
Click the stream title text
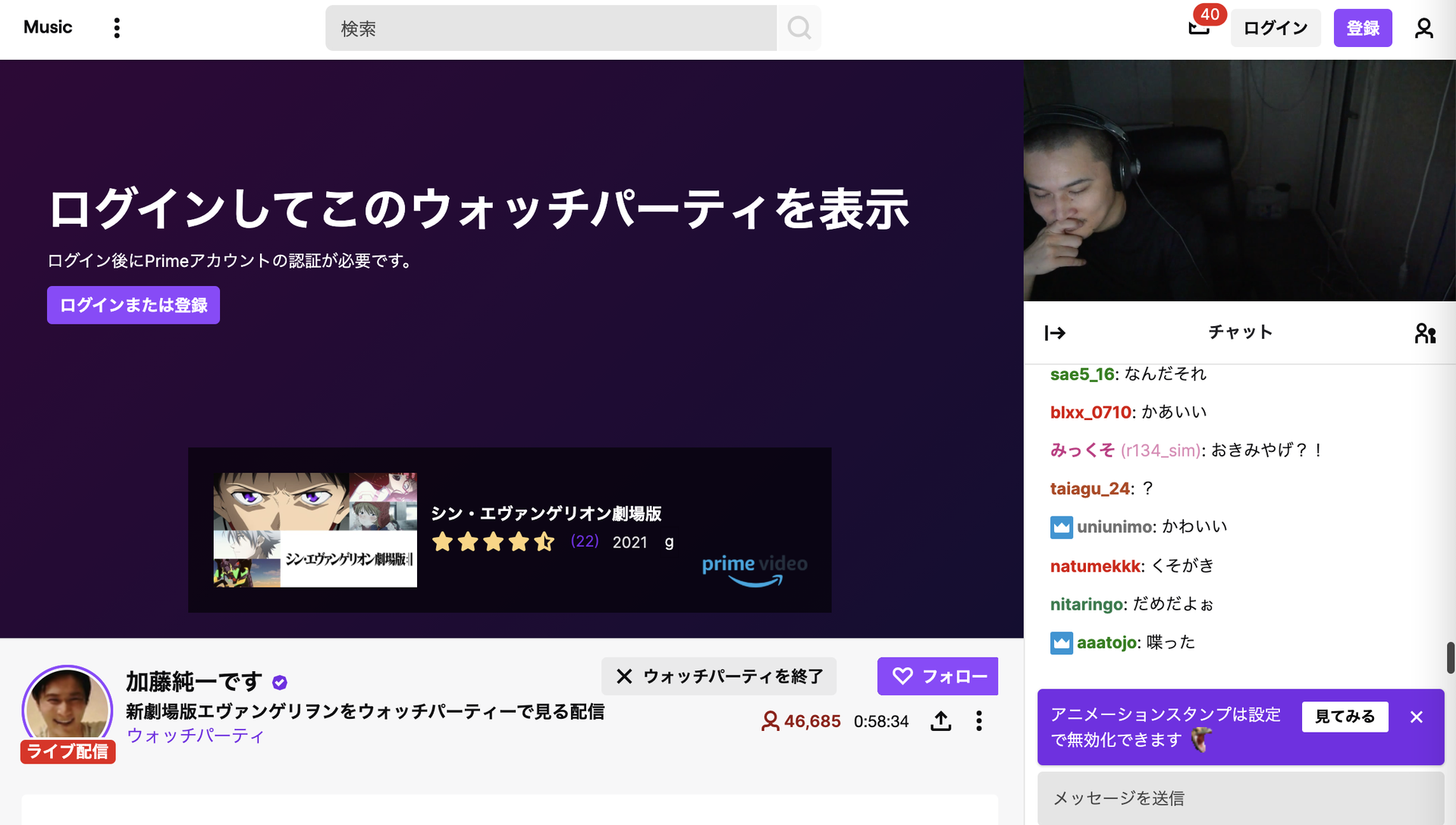pyautogui.click(x=365, y=711)
